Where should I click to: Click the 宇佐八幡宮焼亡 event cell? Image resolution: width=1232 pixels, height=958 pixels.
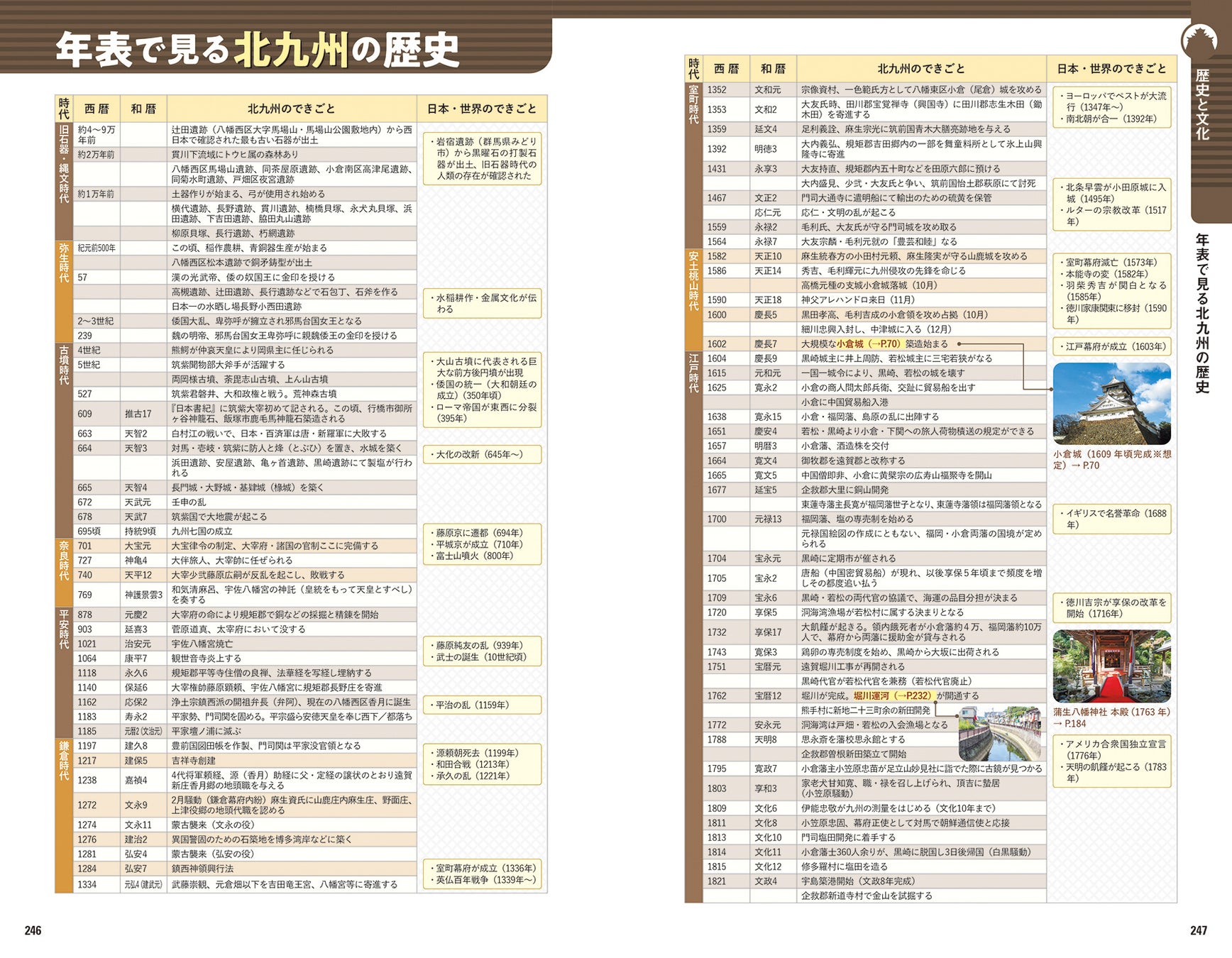coord(292,644)
